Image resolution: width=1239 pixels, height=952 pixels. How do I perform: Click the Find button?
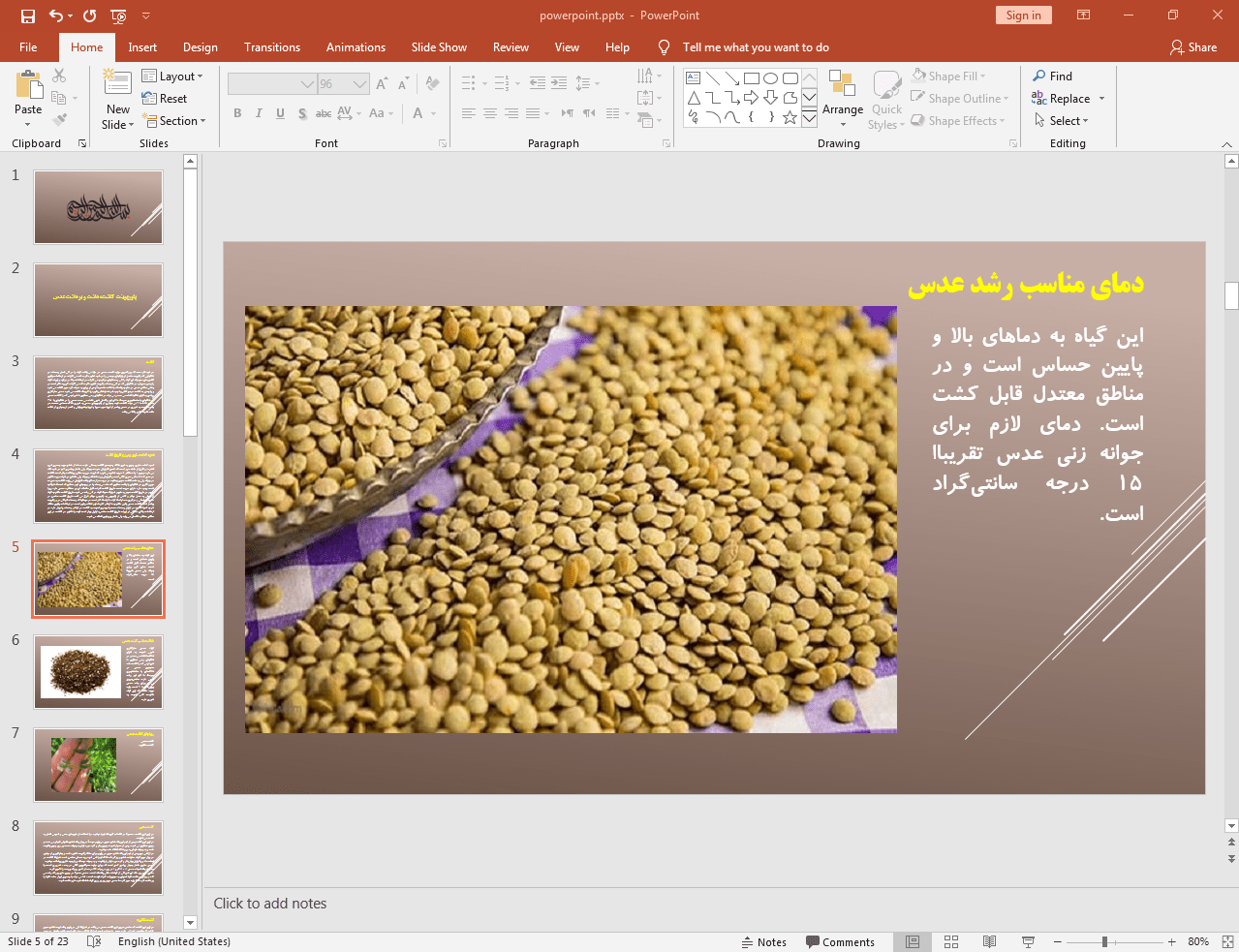click(x=1053, y=77)
